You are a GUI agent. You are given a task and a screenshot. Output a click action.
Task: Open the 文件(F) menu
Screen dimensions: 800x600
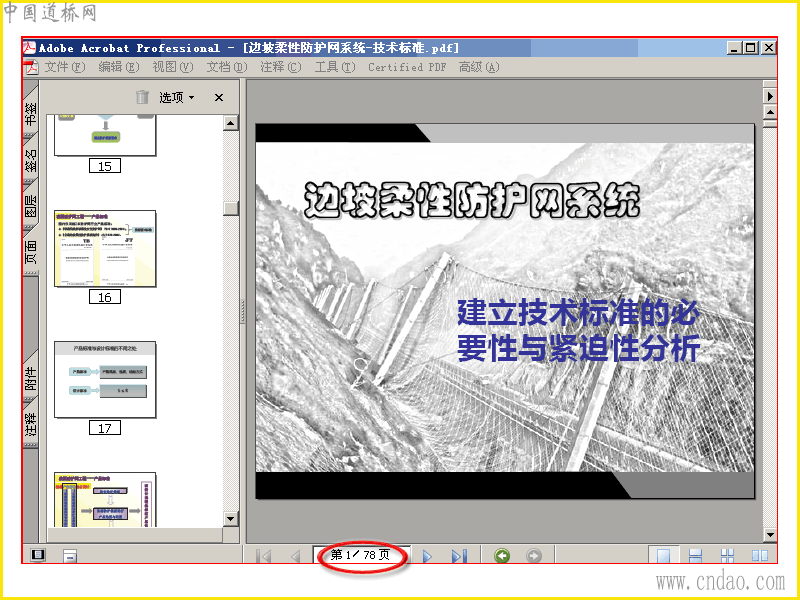pyautogui.click(x=65, y=67)
